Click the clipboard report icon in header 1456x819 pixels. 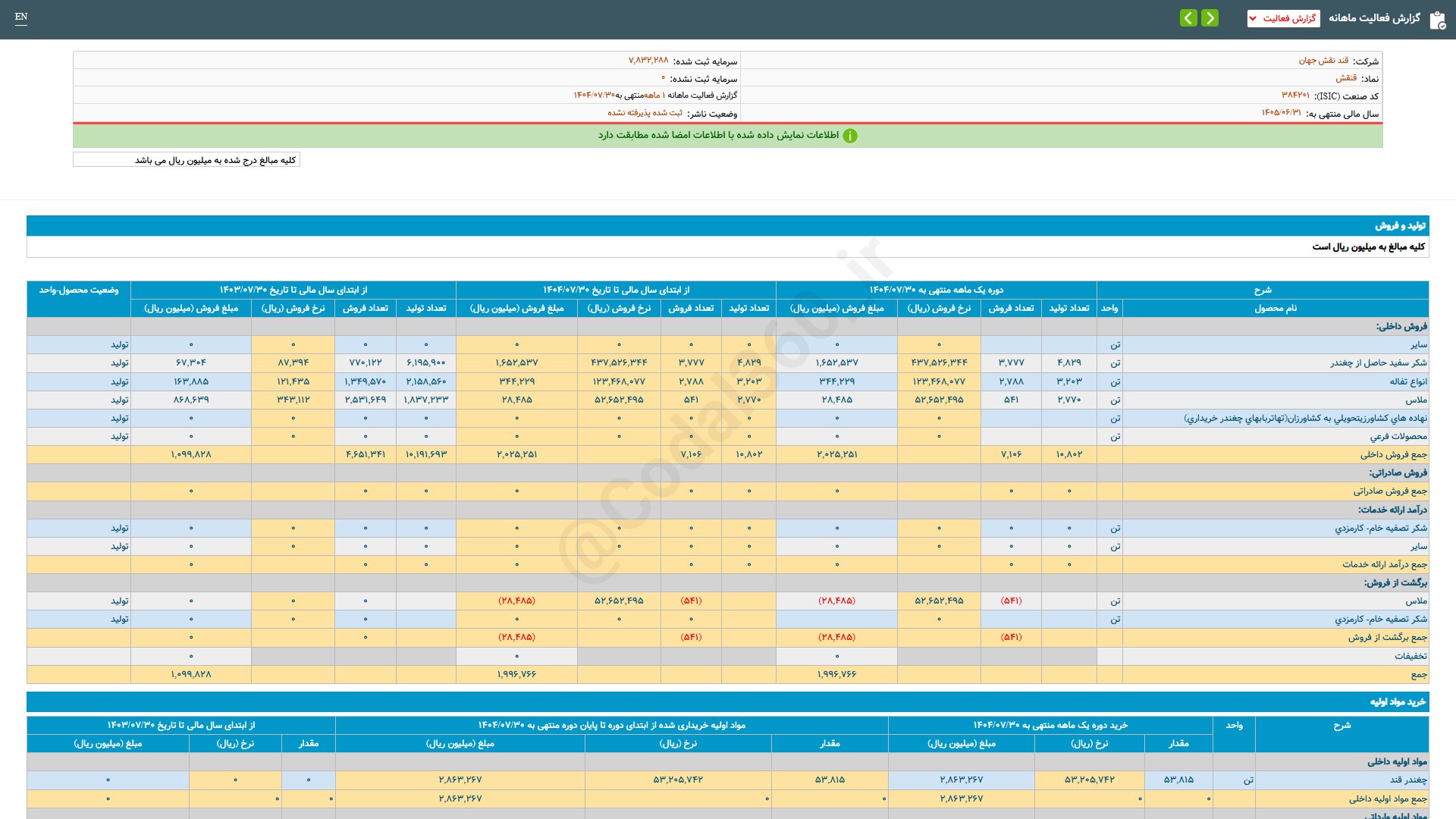[1437, 20]
